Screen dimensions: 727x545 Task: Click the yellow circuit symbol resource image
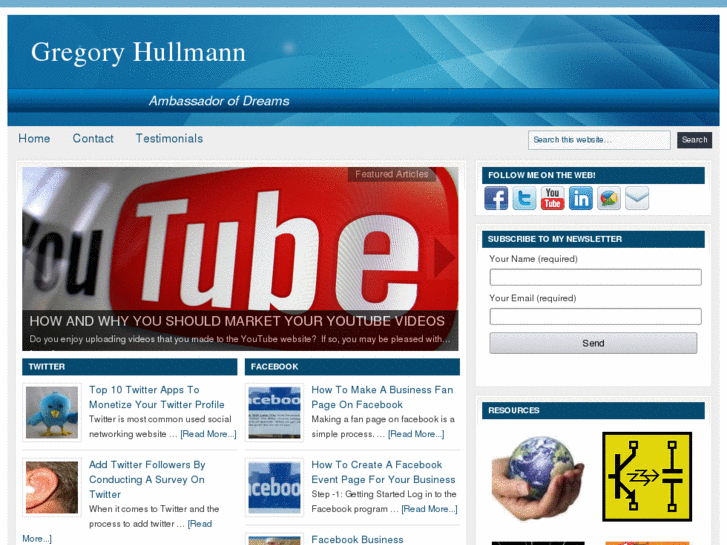click(647, 477)
